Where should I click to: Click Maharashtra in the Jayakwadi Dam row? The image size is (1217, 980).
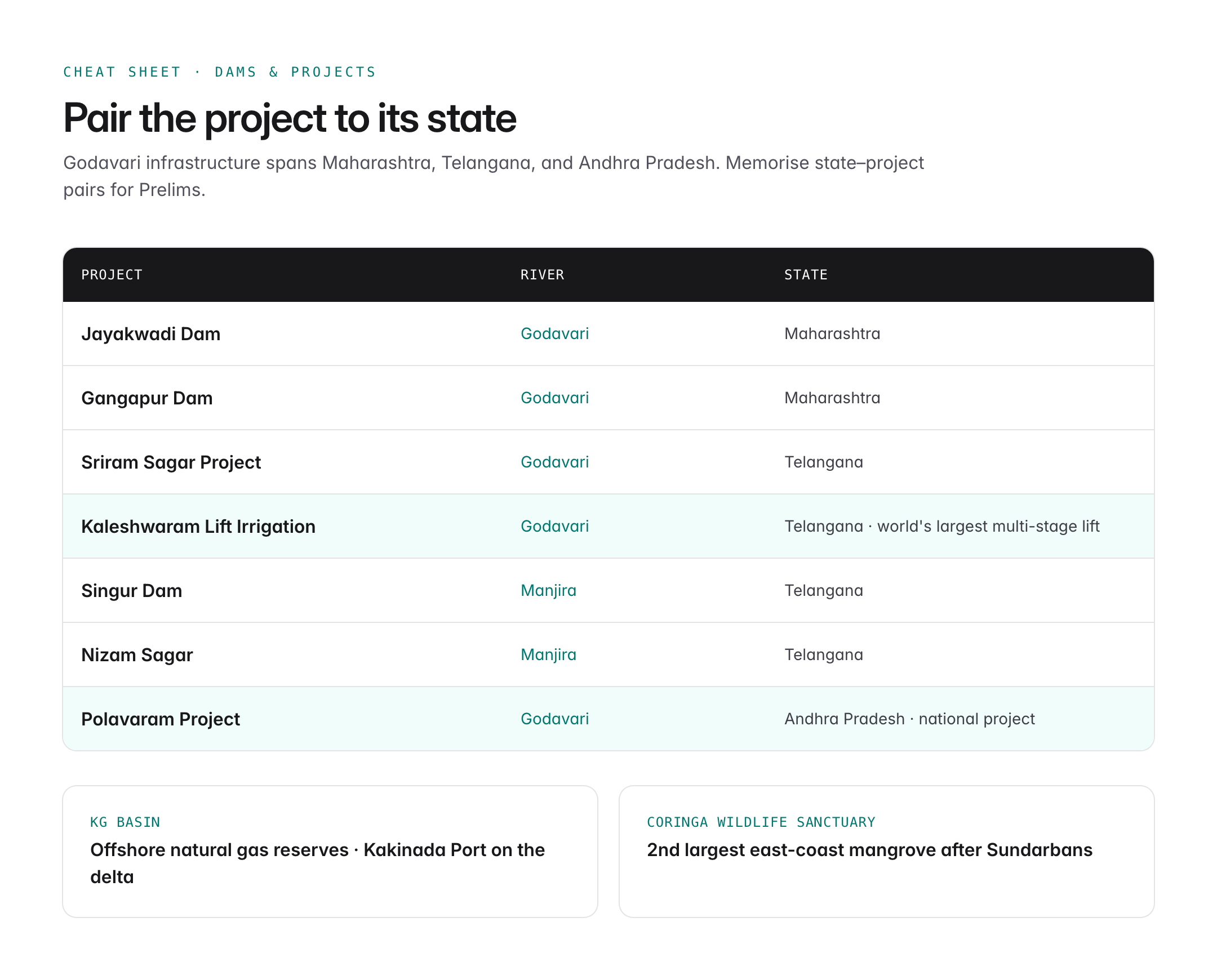pos(832,334)
